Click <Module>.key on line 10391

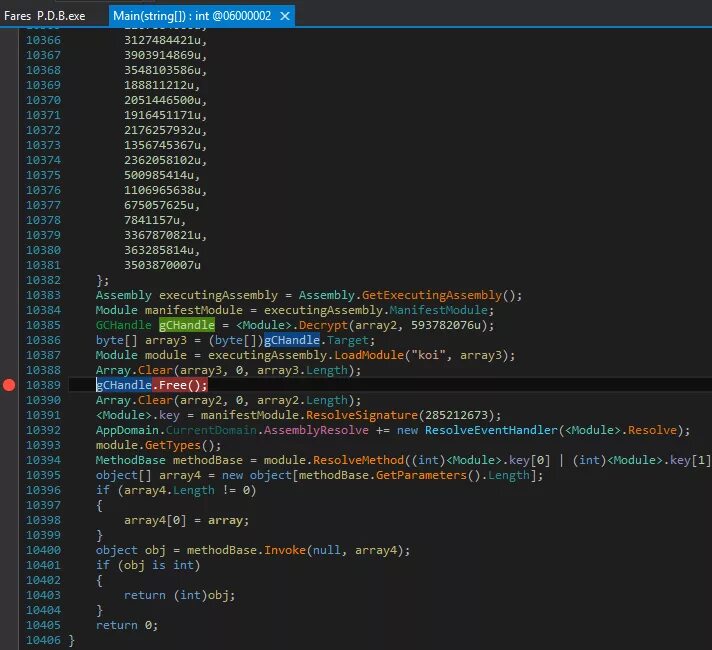tap(138, 415)
